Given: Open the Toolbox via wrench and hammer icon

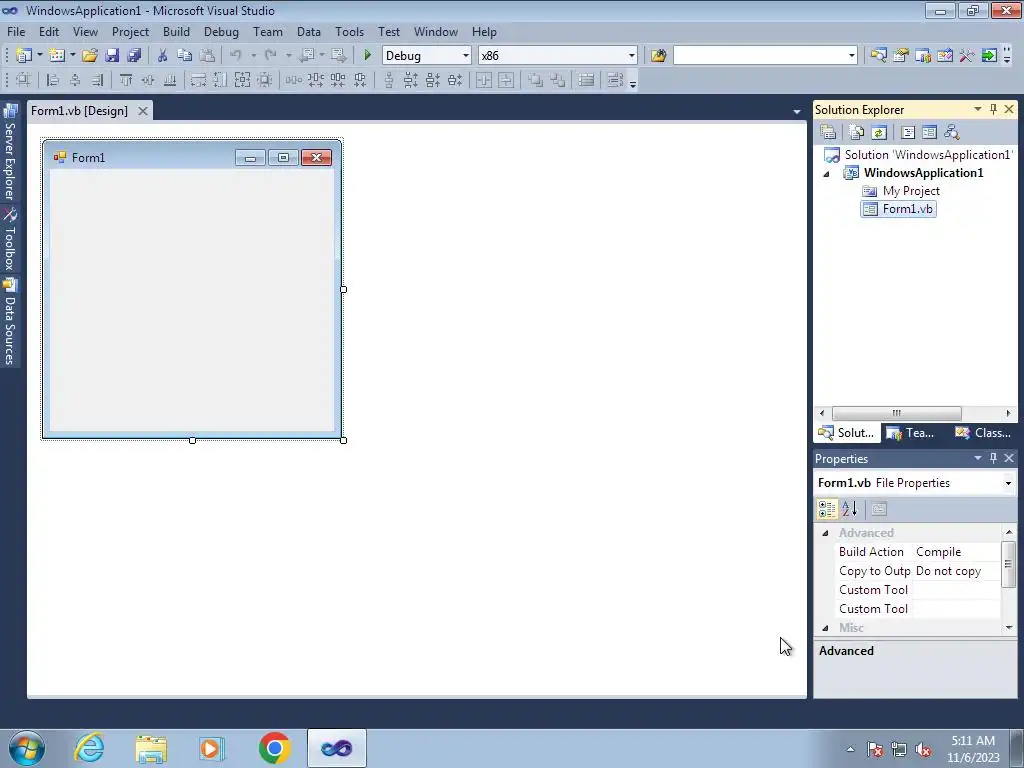Looking at the screenshot, I should (x=967, y=56).
